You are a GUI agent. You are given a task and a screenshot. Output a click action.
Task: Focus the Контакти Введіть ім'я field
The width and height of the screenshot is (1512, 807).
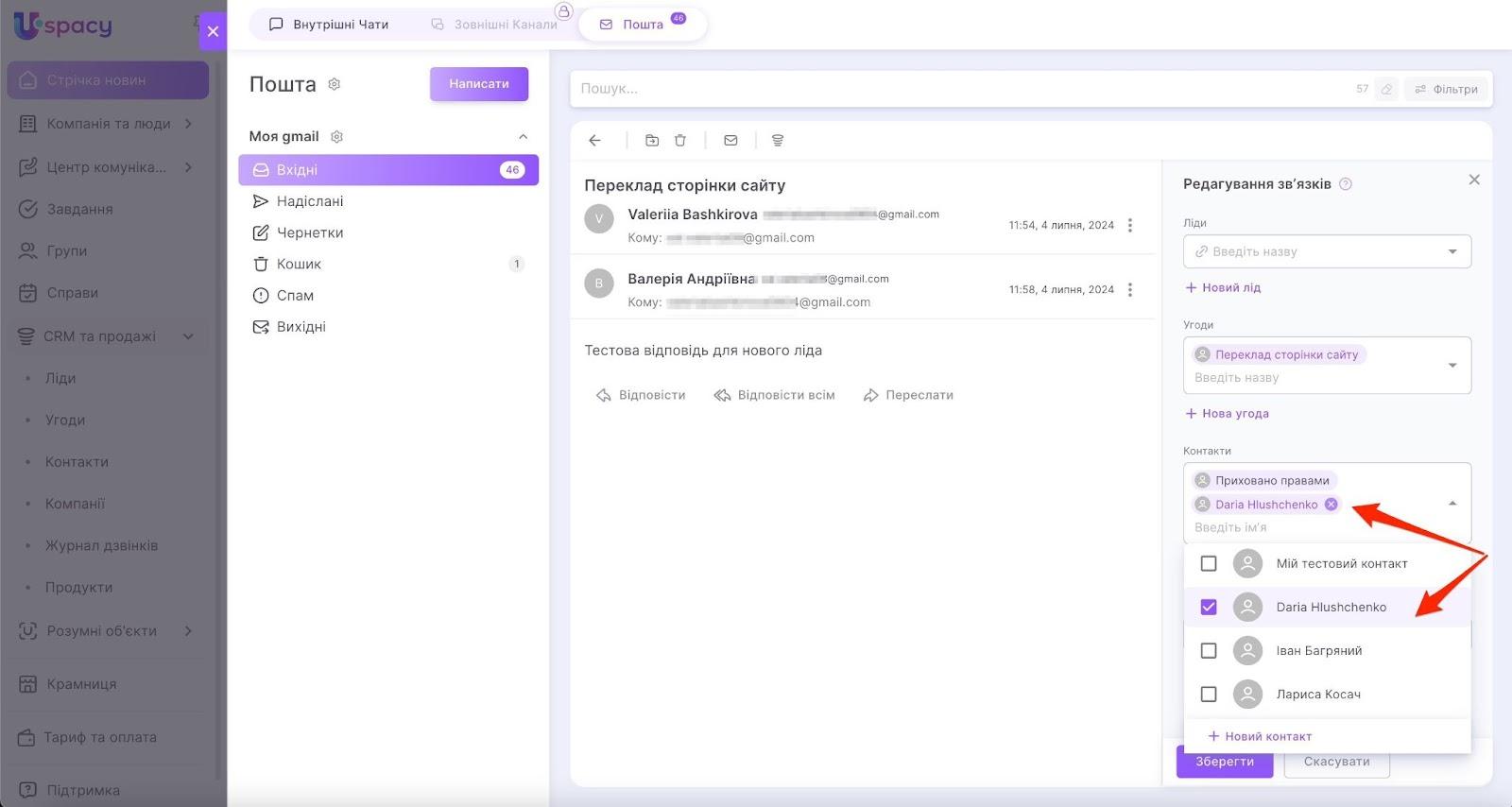1314,527
